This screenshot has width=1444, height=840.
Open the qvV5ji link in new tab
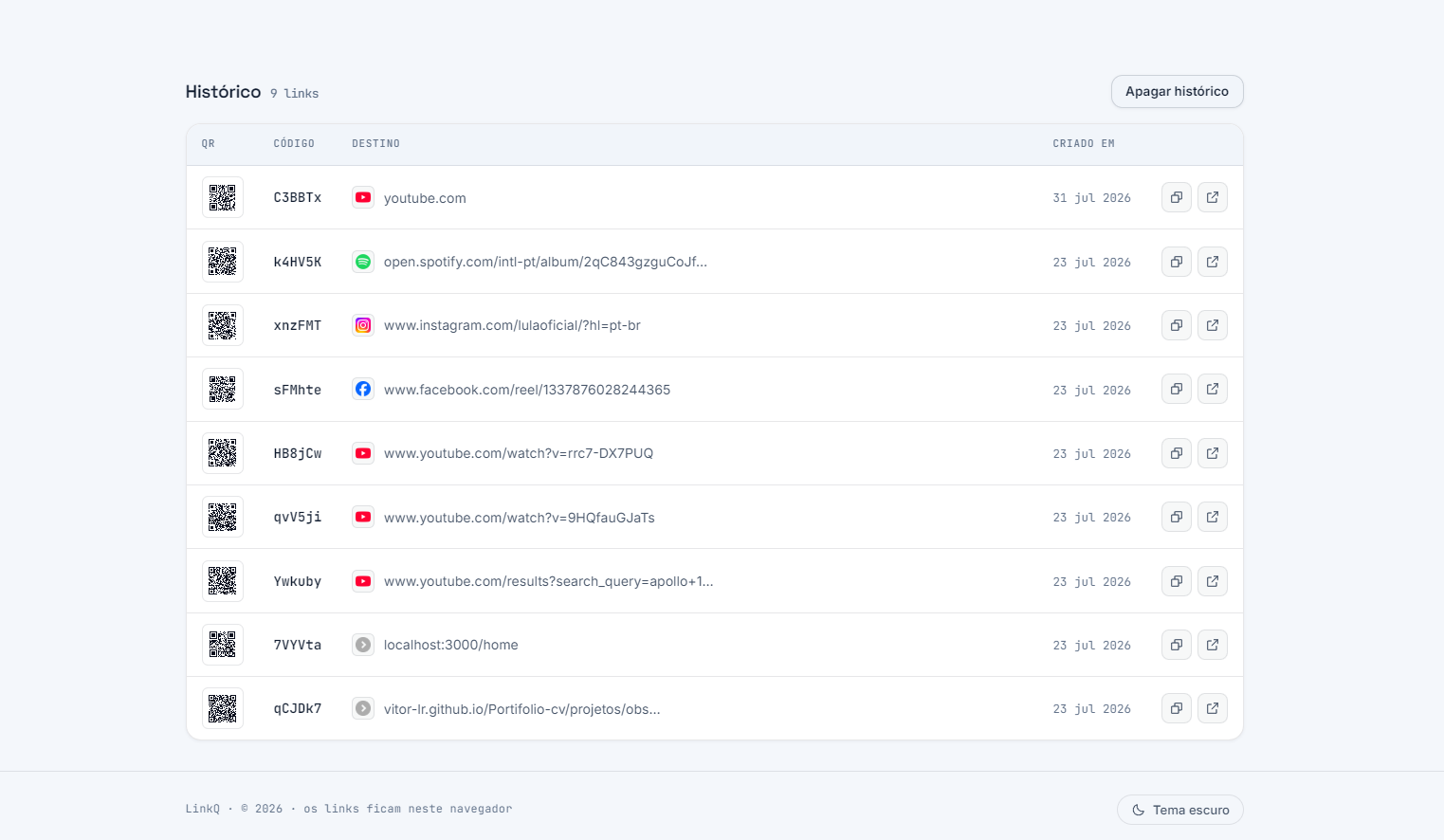coord(1212,517)
